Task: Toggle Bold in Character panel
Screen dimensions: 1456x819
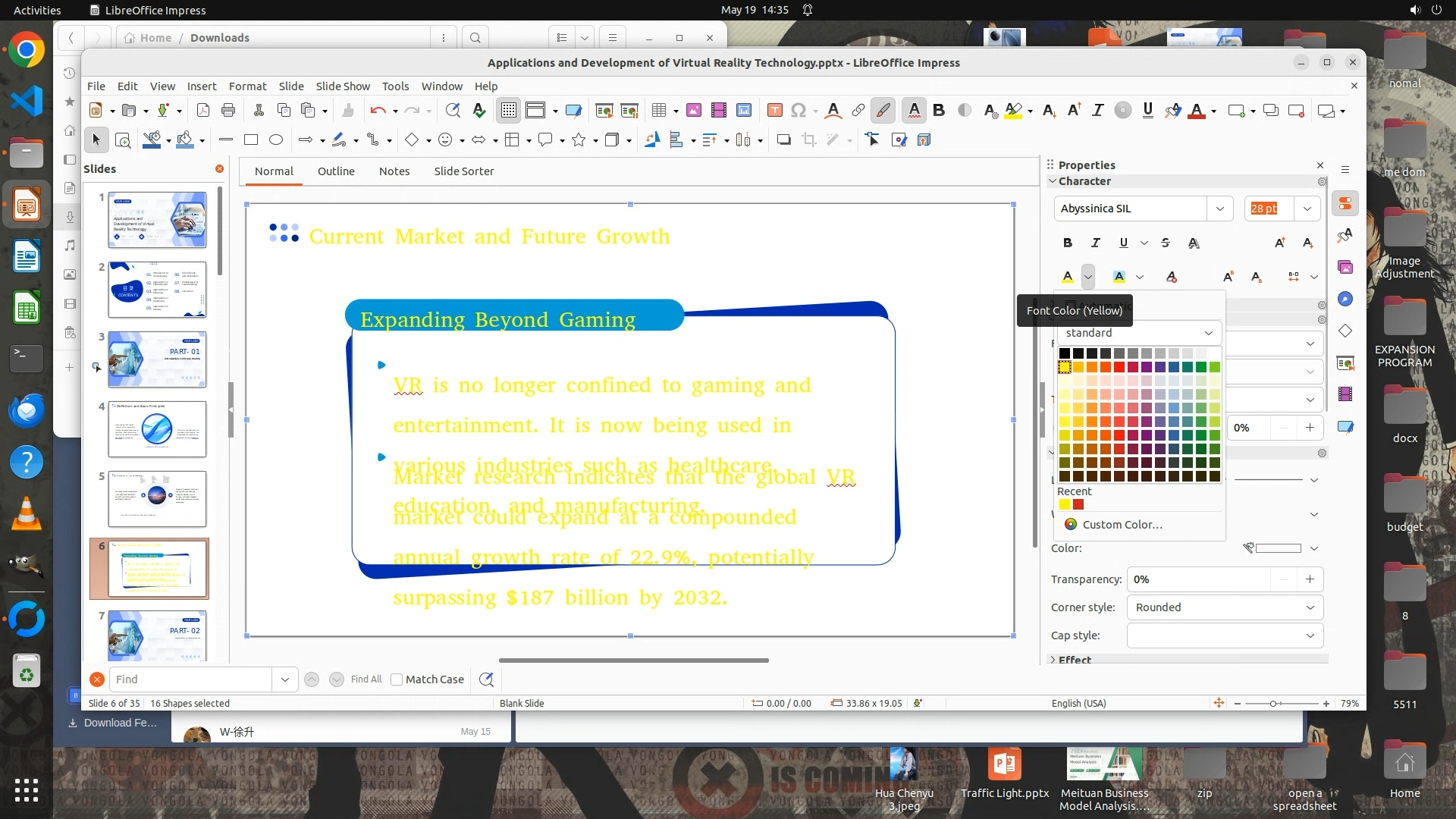Action: 1068,243
